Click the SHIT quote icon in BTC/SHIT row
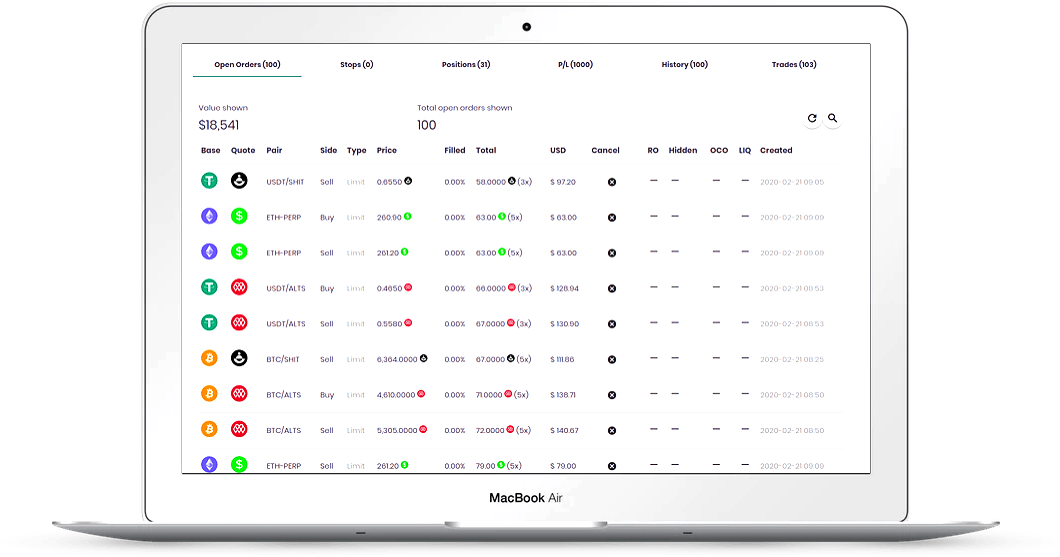This screenshot has height=557, width=1060. [239, 358]
